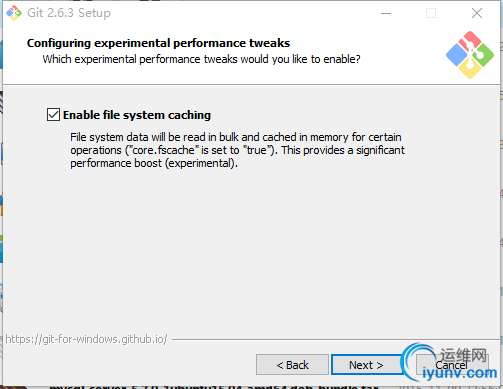Click the "Enable file system caching" label text
The image size is (503, 389).
coord(137,115)
